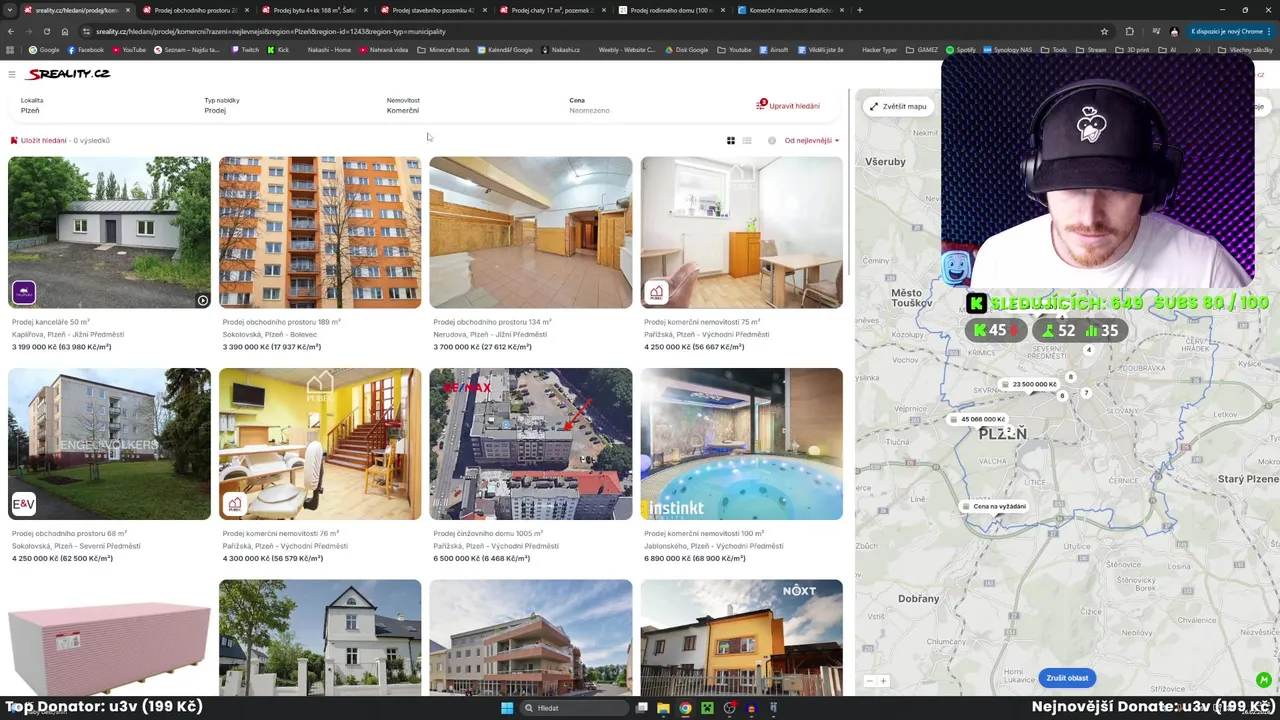Screen dimensions: 1280x720
Task: Open Jablonského 100 m² listing pool photo
Action: [x=742, y=444]
